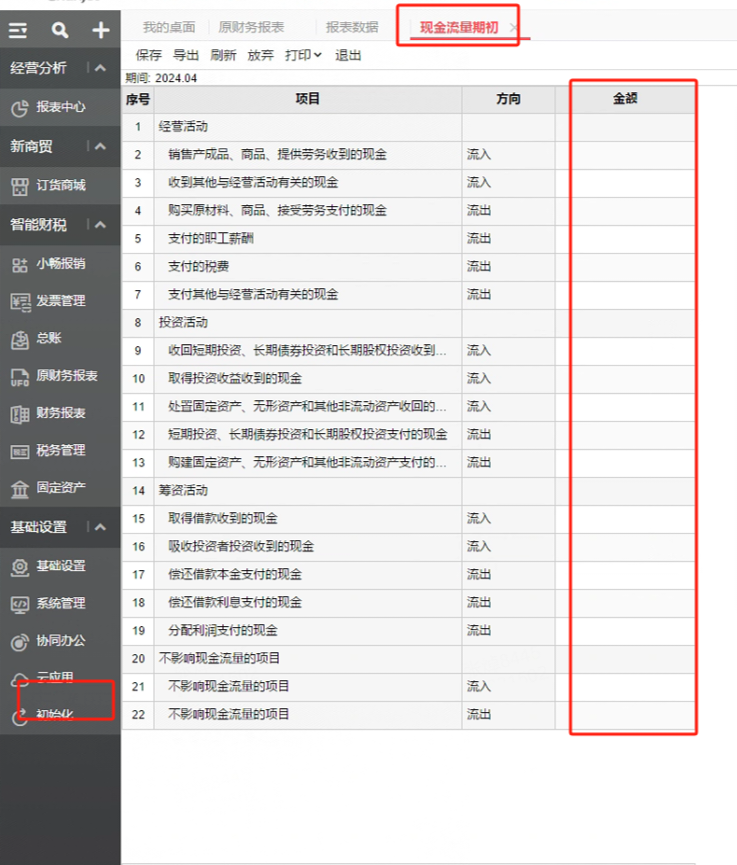Viewport: 737px width, 865px height.
Task: Select row 经营活动
Action: 409,127
